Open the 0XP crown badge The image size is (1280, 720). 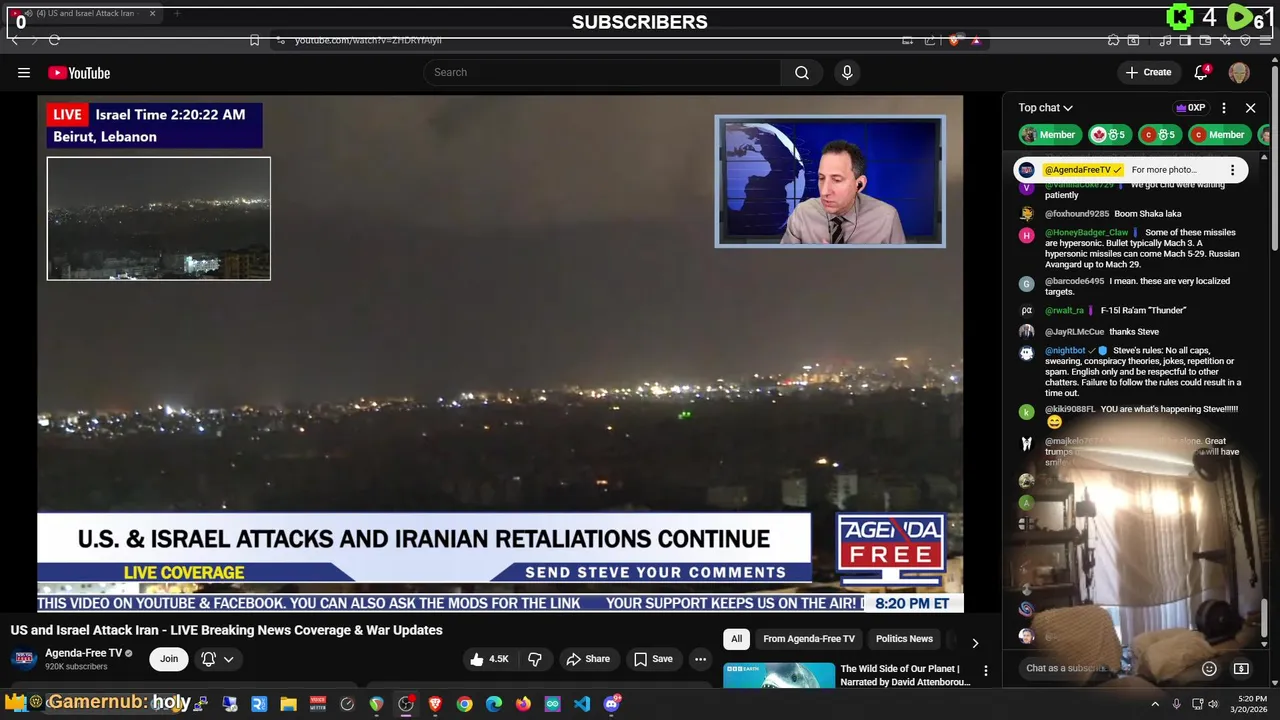click(1190, 107)
